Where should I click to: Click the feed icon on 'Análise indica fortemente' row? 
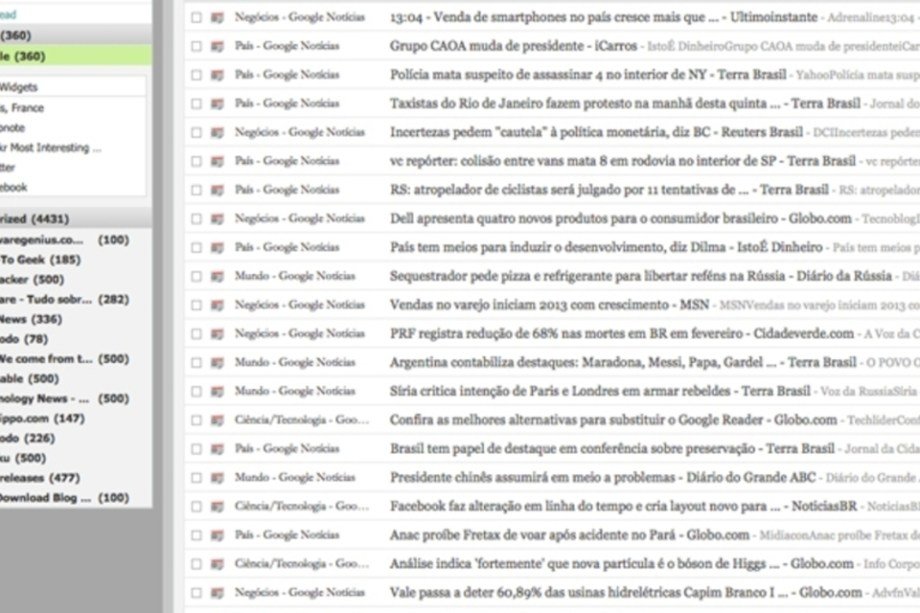point(217,564)
